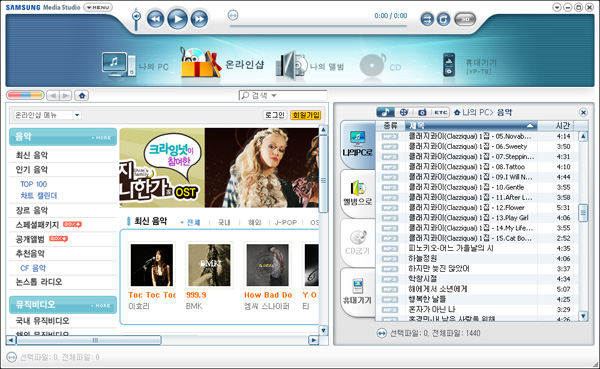Open the CD section

(x=380, y=66)
